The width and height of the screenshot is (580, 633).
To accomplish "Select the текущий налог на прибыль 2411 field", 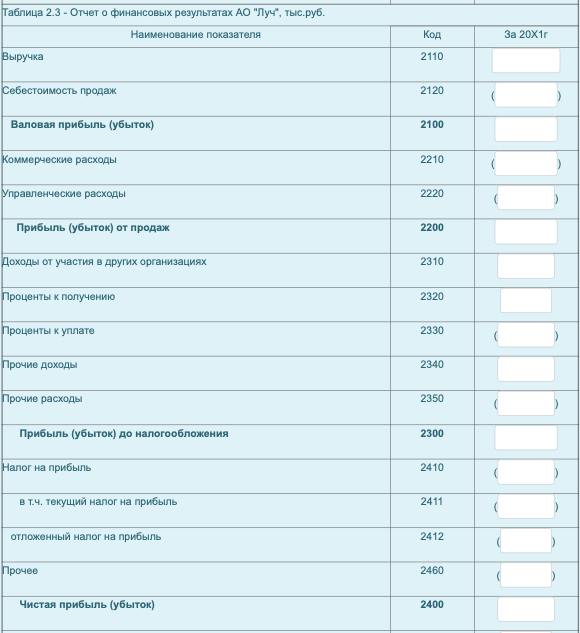I will [526, 506].
